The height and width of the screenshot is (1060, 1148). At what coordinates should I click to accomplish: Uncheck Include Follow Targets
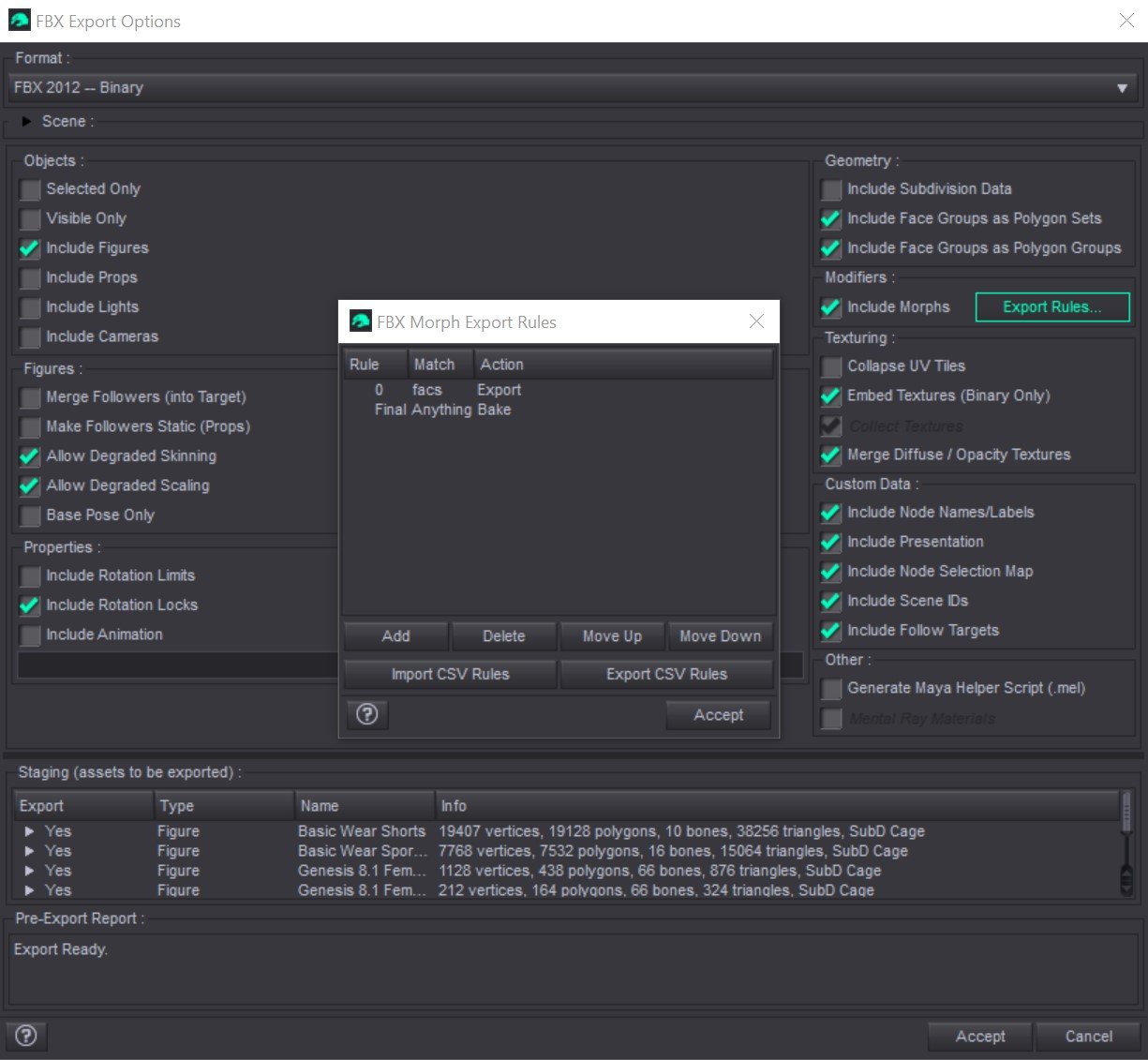click(x=831, y=631)
